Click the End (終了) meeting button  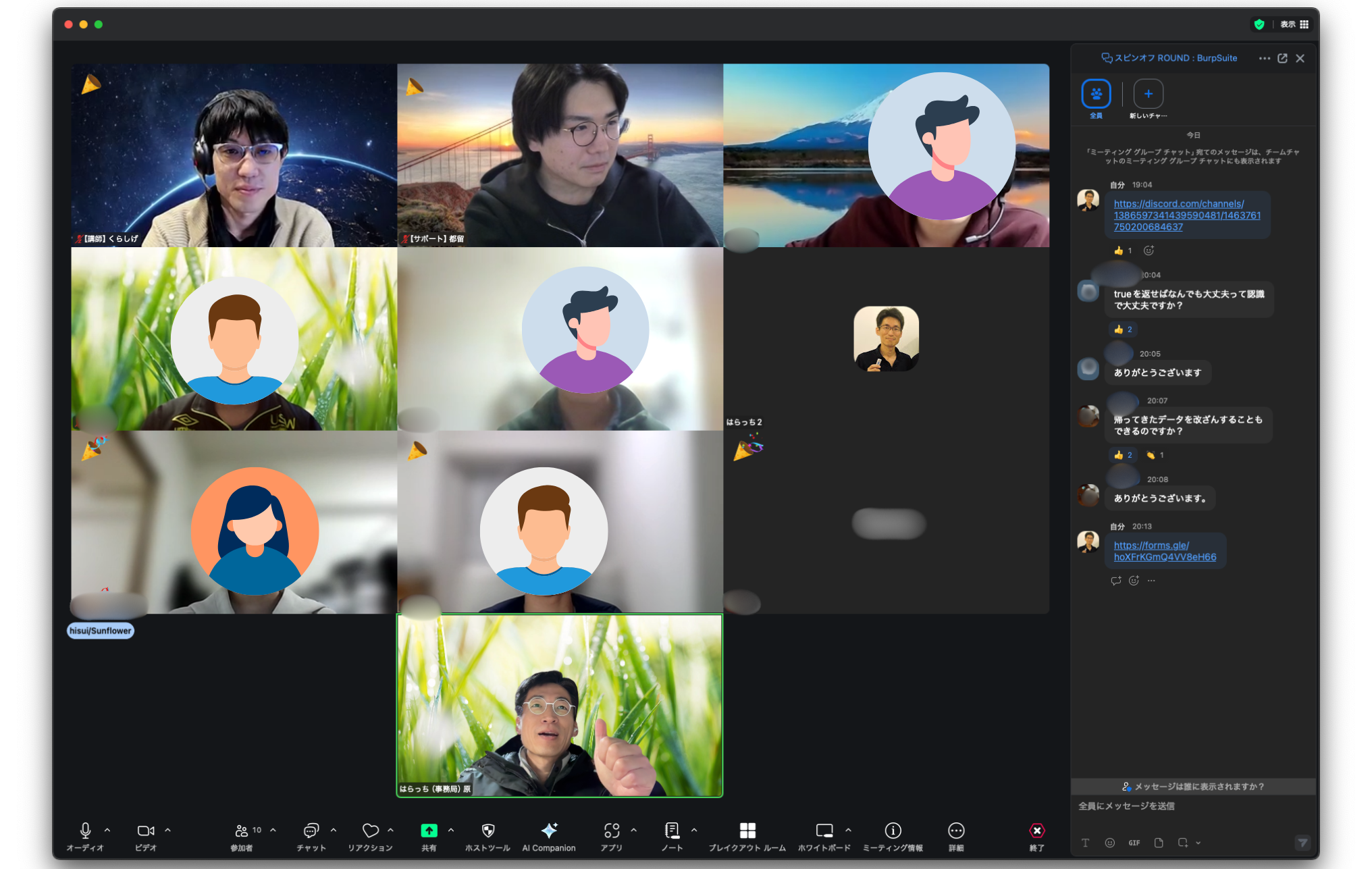coord(1036,832)
